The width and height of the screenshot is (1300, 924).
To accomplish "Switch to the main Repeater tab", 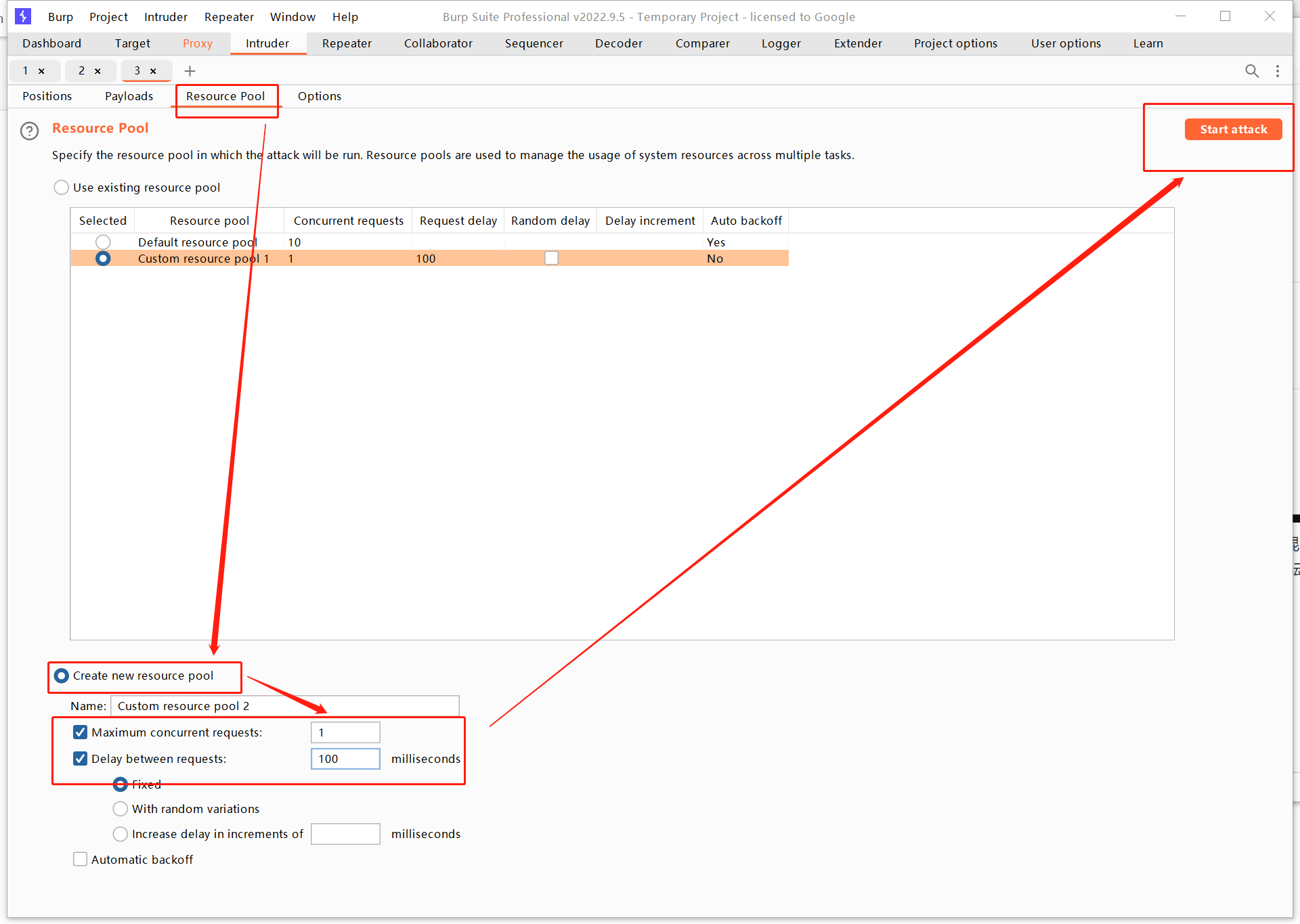I will pos(347,43).
